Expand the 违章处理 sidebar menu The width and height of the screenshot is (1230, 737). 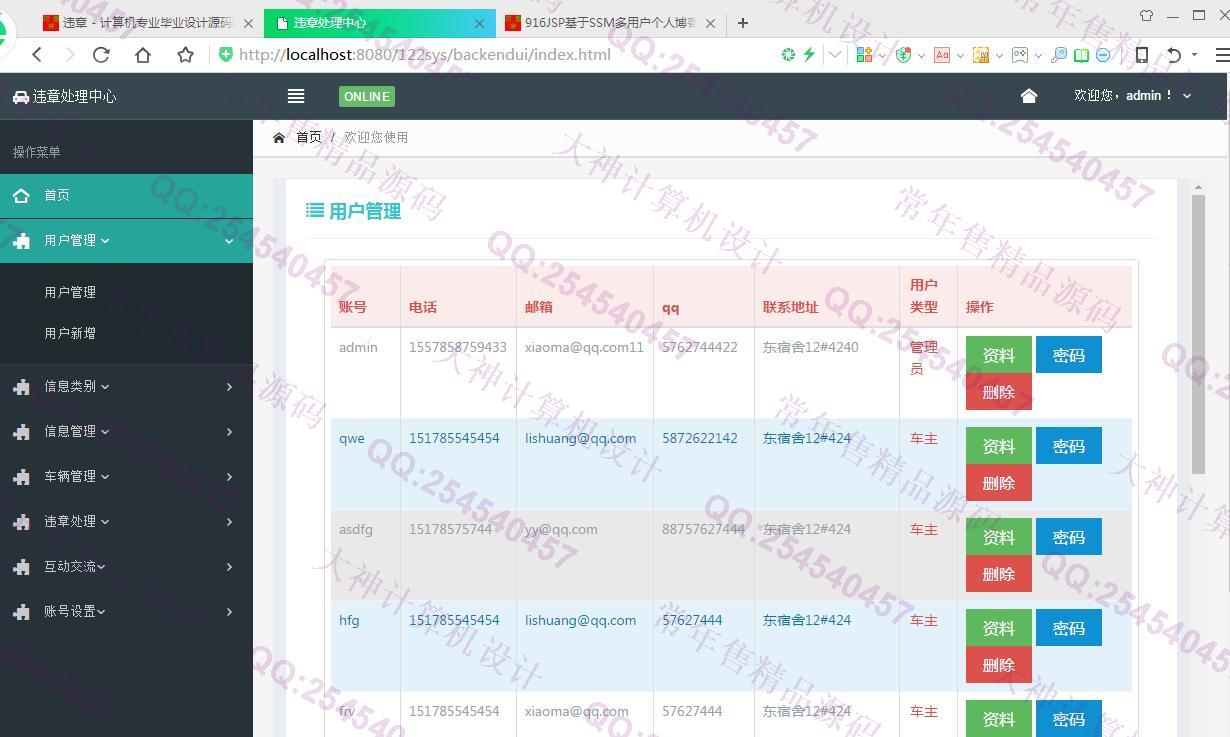pyautogui.click(x=126, y=521)
